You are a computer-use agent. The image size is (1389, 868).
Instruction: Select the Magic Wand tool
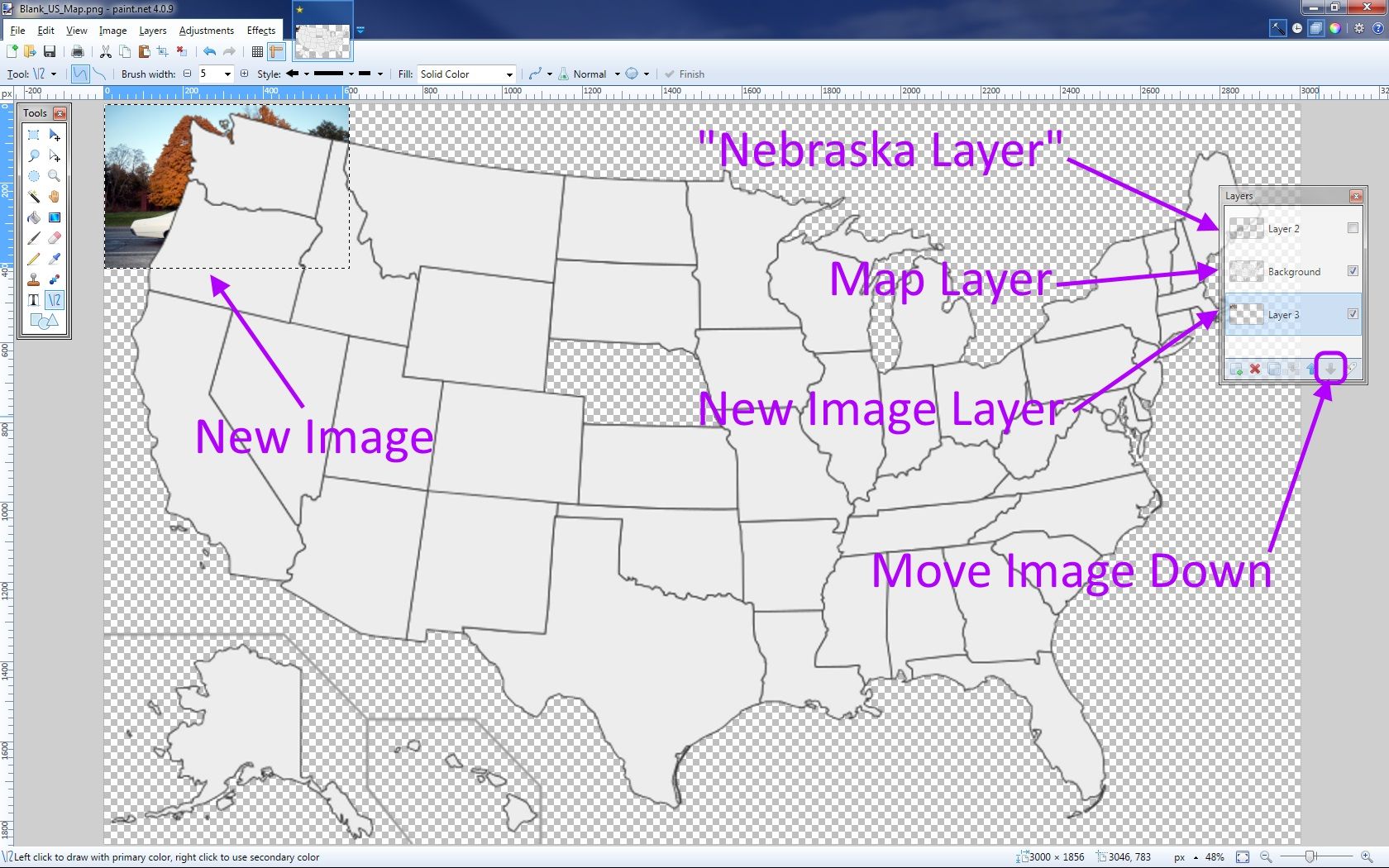point(34,197)
